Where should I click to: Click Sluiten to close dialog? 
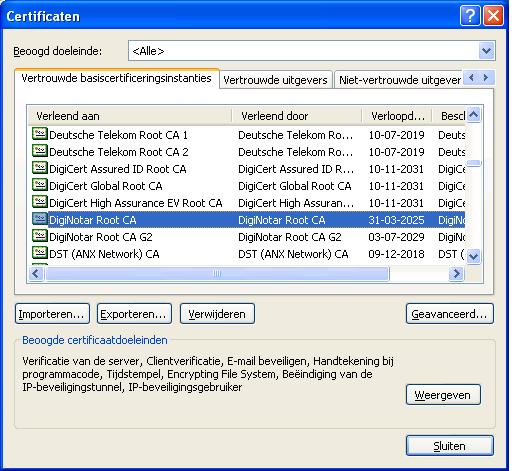450,446
